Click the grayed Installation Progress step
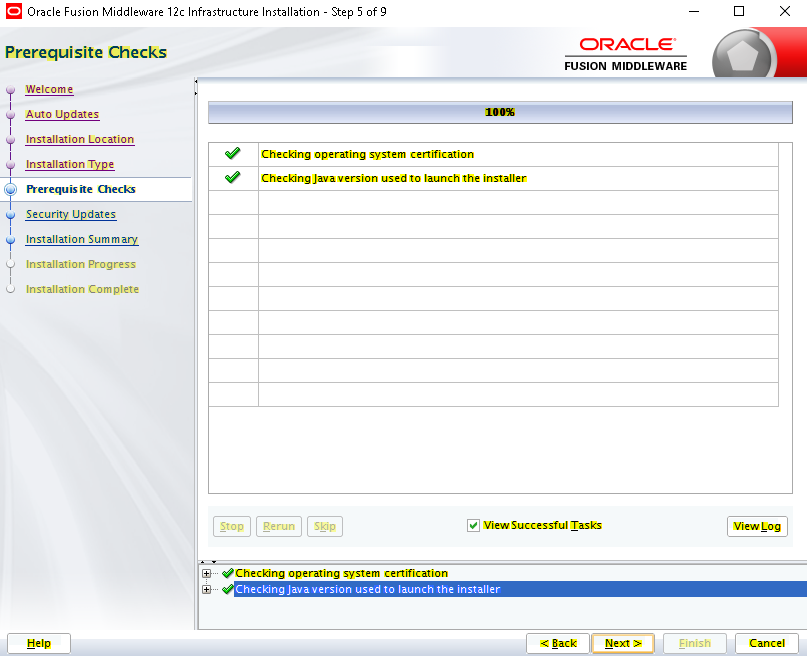The height and width of the screenshot is (656, 807). tap(81, 264)
